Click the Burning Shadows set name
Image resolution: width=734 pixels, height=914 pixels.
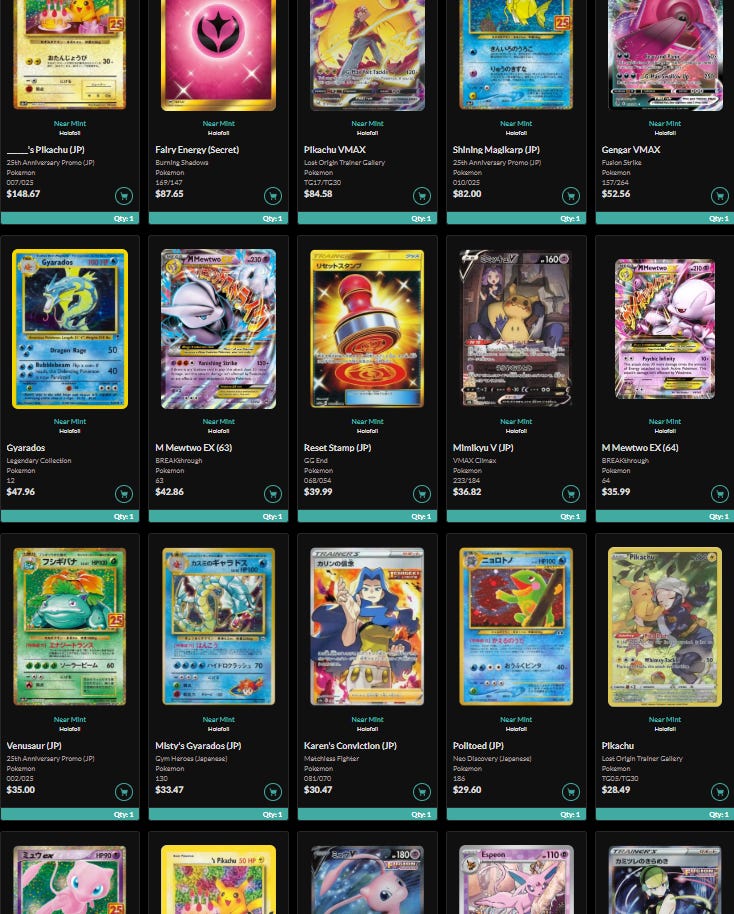tap(182, 163)
